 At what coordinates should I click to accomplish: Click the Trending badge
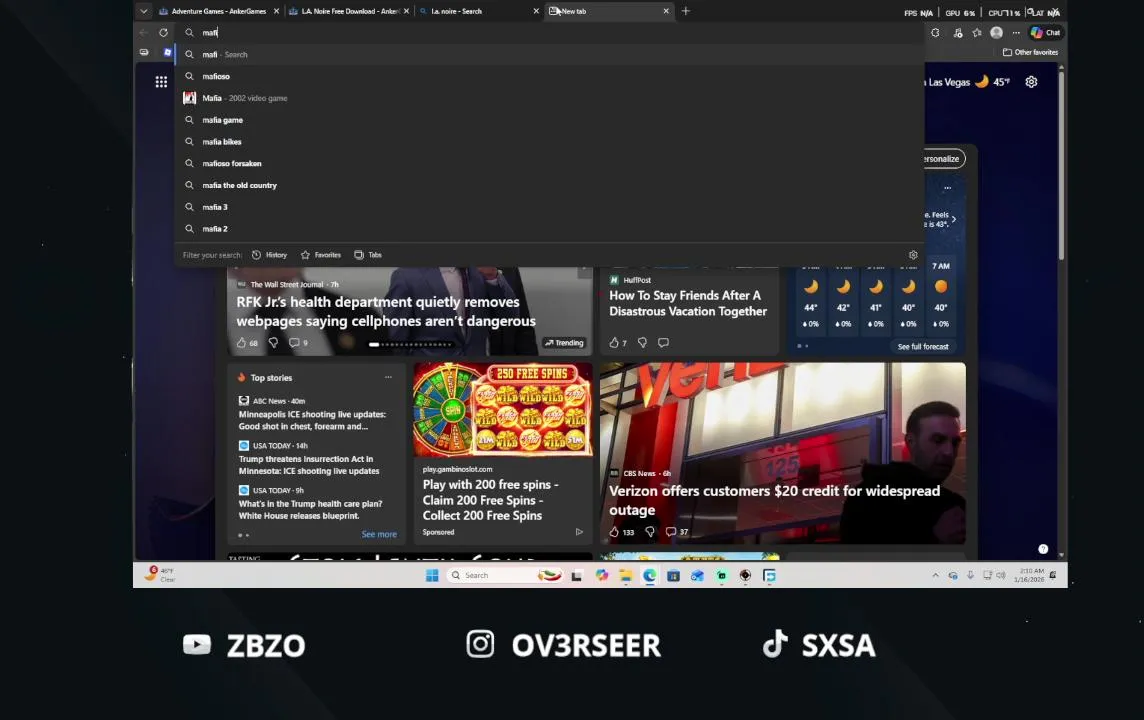pyautogui.click(x=564, y=343)
